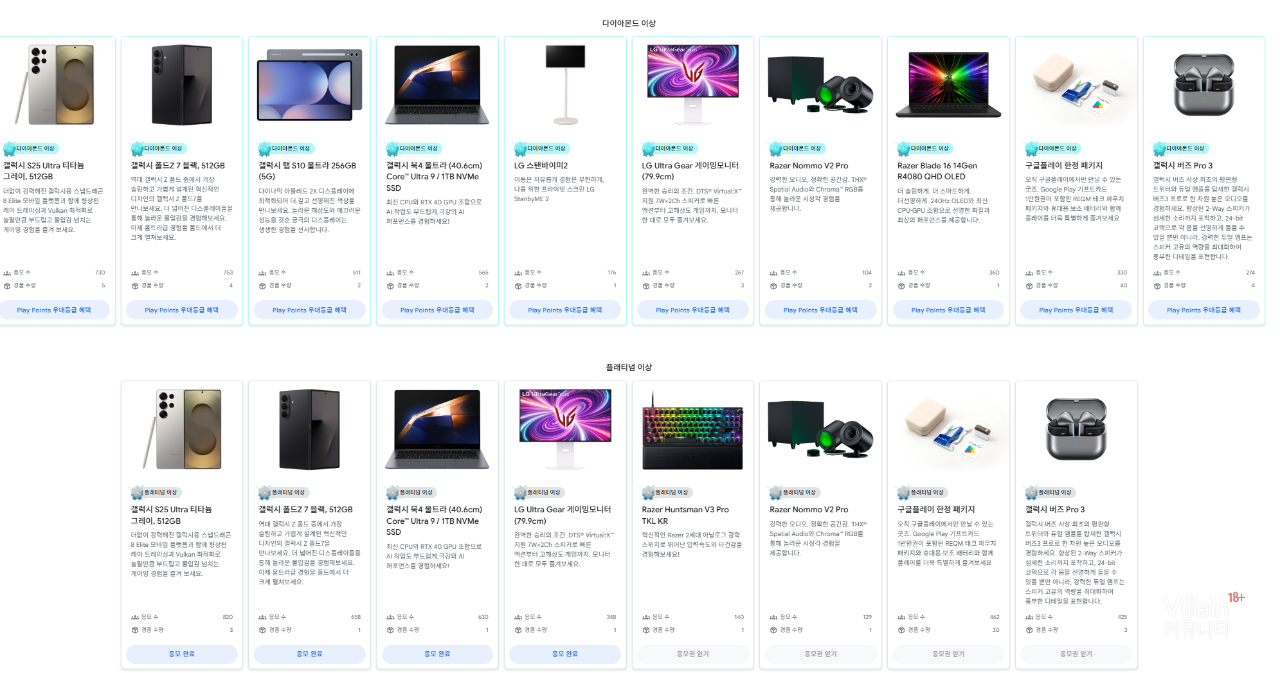Open the LG 스탠바이미2 product image
The image size is (1280, 673).
pos(565,85)
